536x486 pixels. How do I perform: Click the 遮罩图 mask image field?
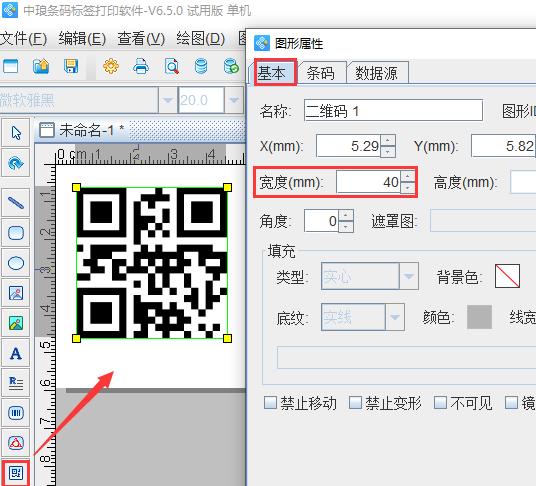click(483, 221)
